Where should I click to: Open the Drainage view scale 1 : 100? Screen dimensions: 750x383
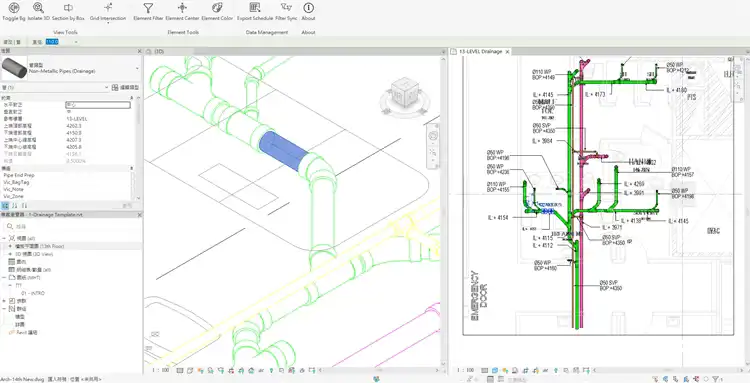coord(465,370)
